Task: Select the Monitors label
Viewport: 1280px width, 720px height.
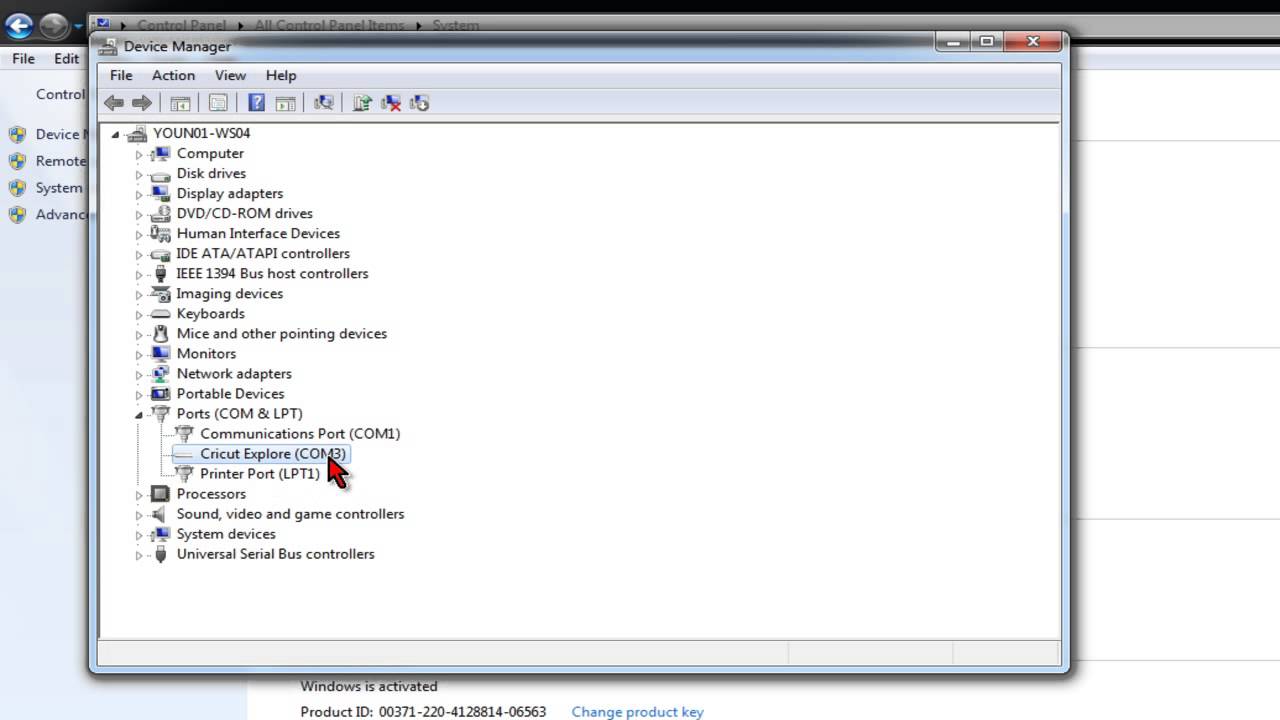Action: [x=206, y=354]
